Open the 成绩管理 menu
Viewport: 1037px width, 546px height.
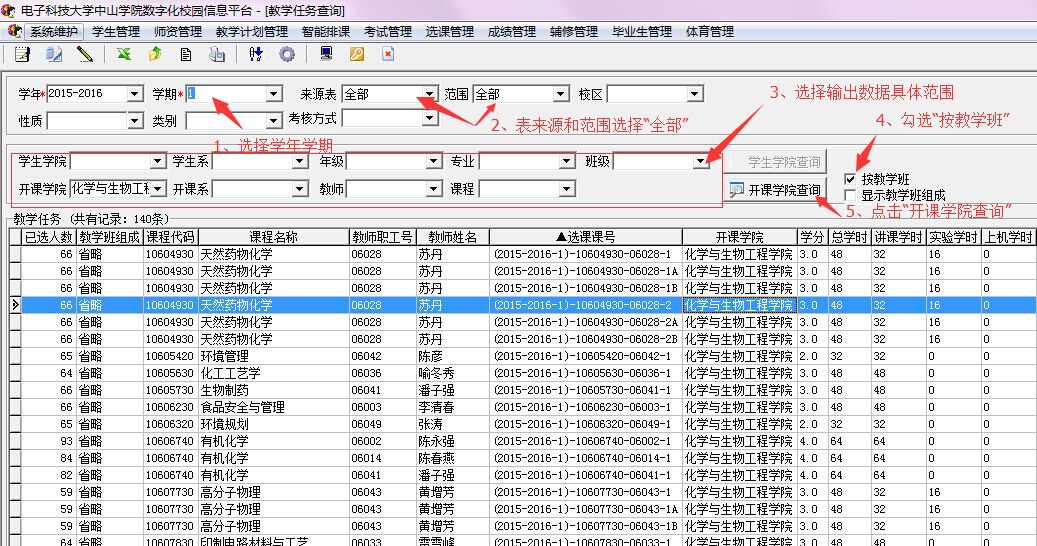(512, 31)
